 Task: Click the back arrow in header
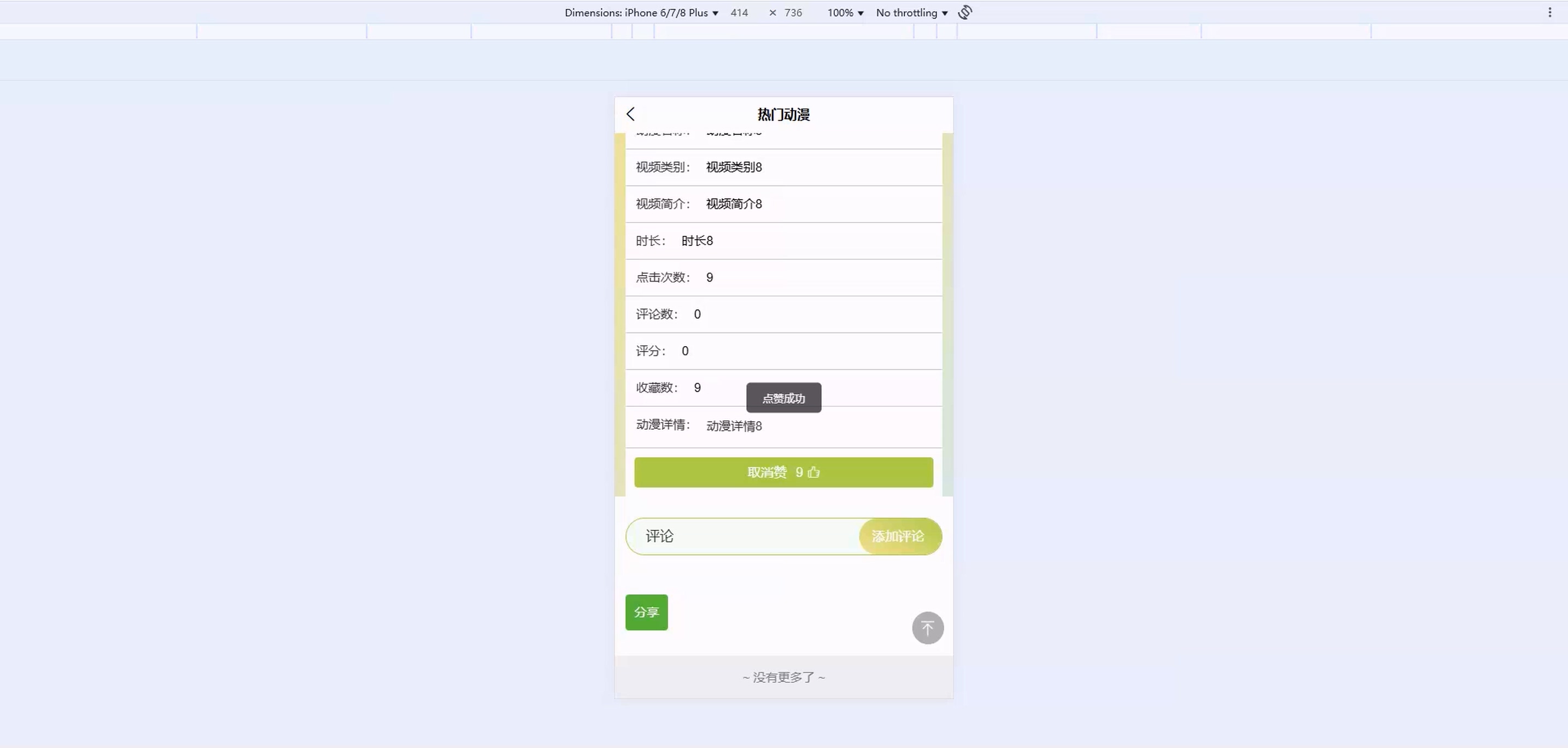point(630,114)
